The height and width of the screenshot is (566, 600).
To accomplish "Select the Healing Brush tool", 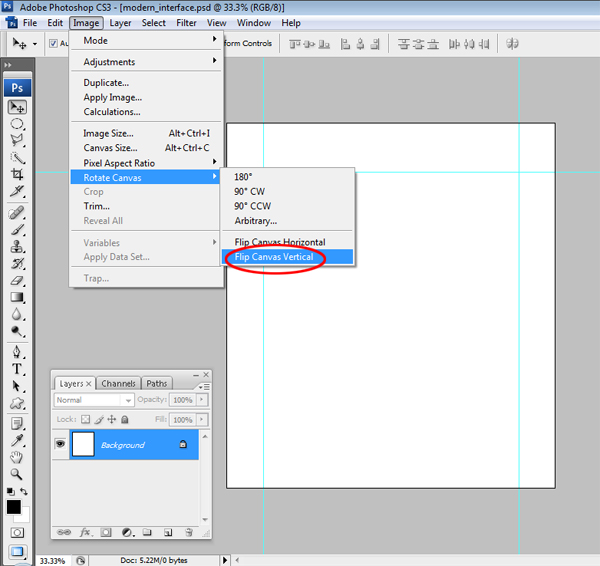I will (17, 213).
